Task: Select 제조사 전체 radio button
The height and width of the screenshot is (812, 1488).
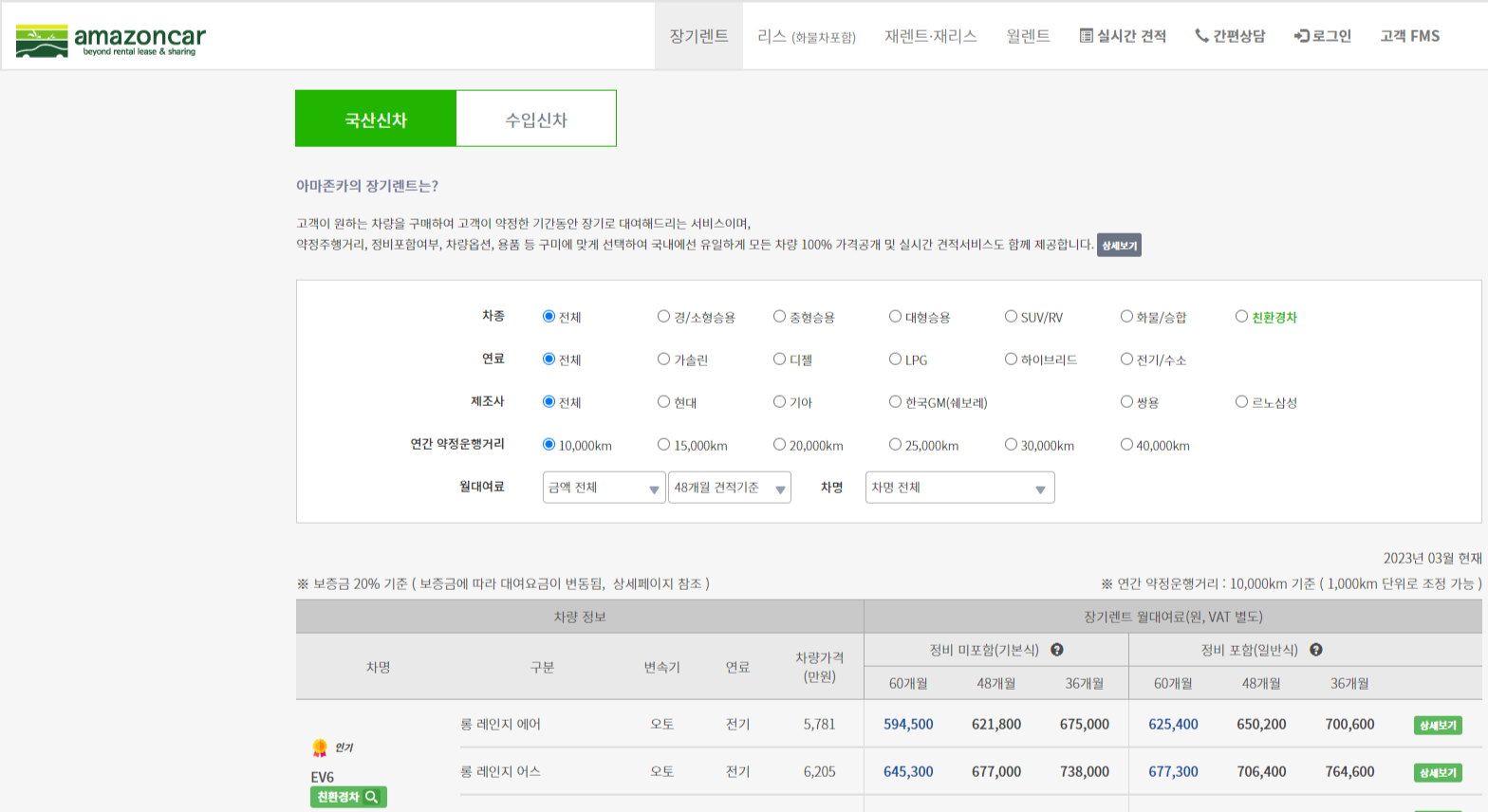Action: pos(549,401)
